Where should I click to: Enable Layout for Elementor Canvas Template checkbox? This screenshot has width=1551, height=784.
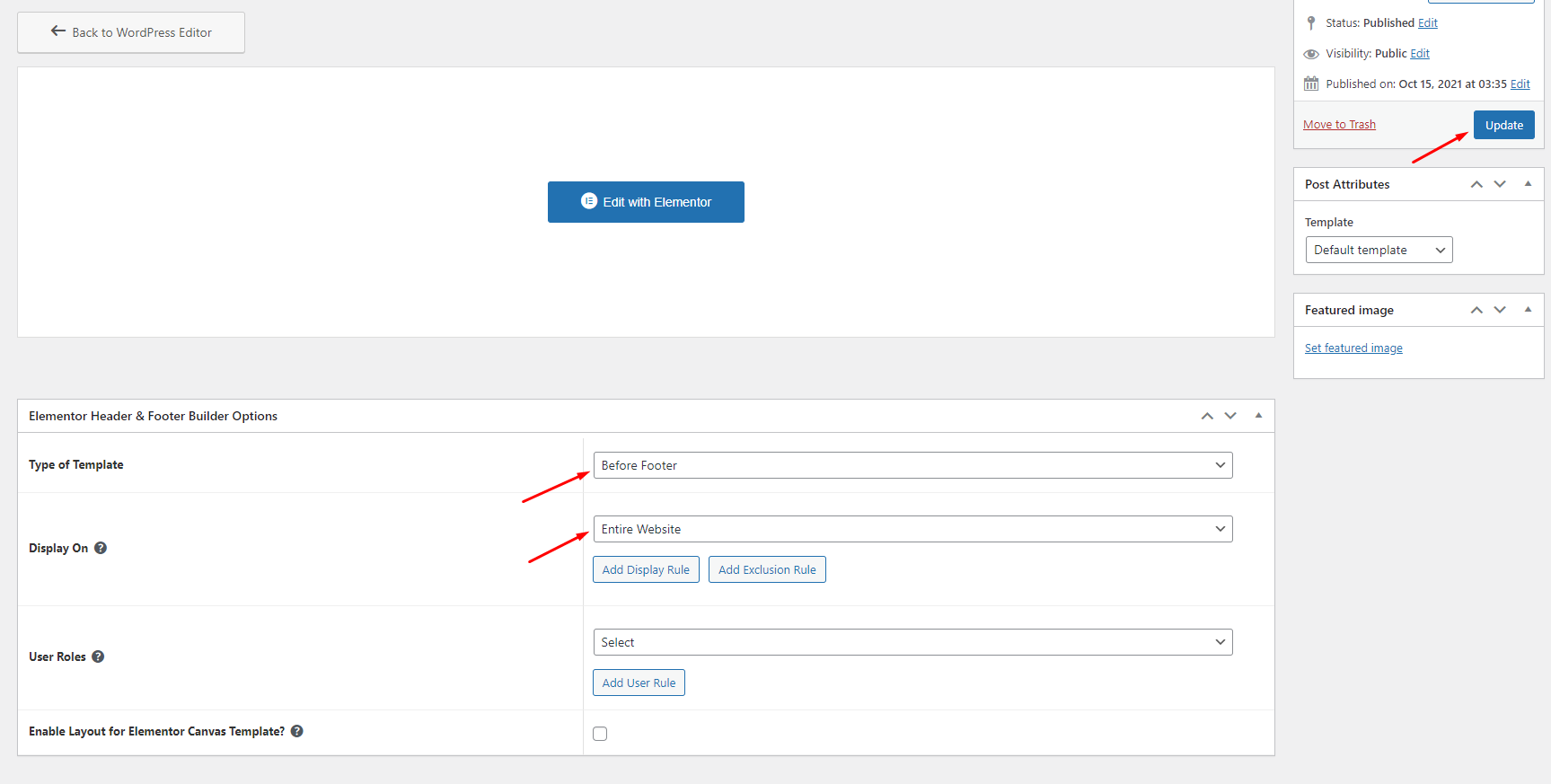coord(600,734)
